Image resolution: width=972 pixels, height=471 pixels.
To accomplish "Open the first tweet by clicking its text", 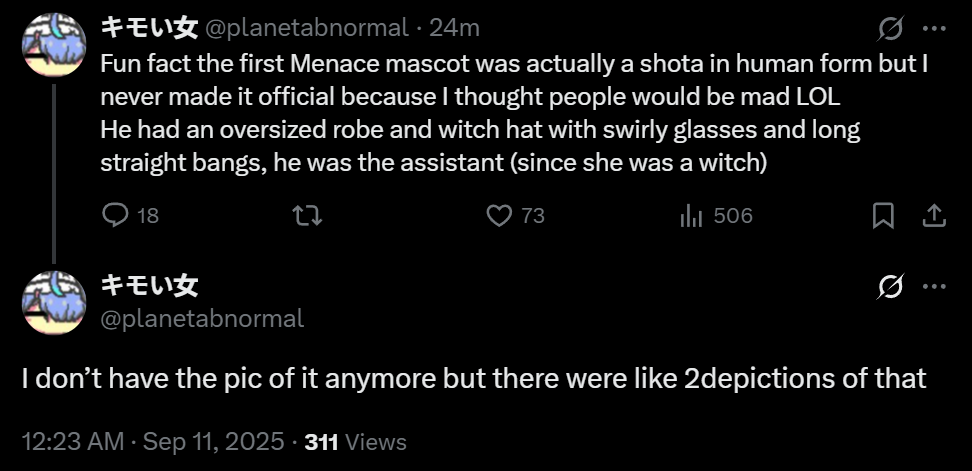I will [x=514, y=113].
